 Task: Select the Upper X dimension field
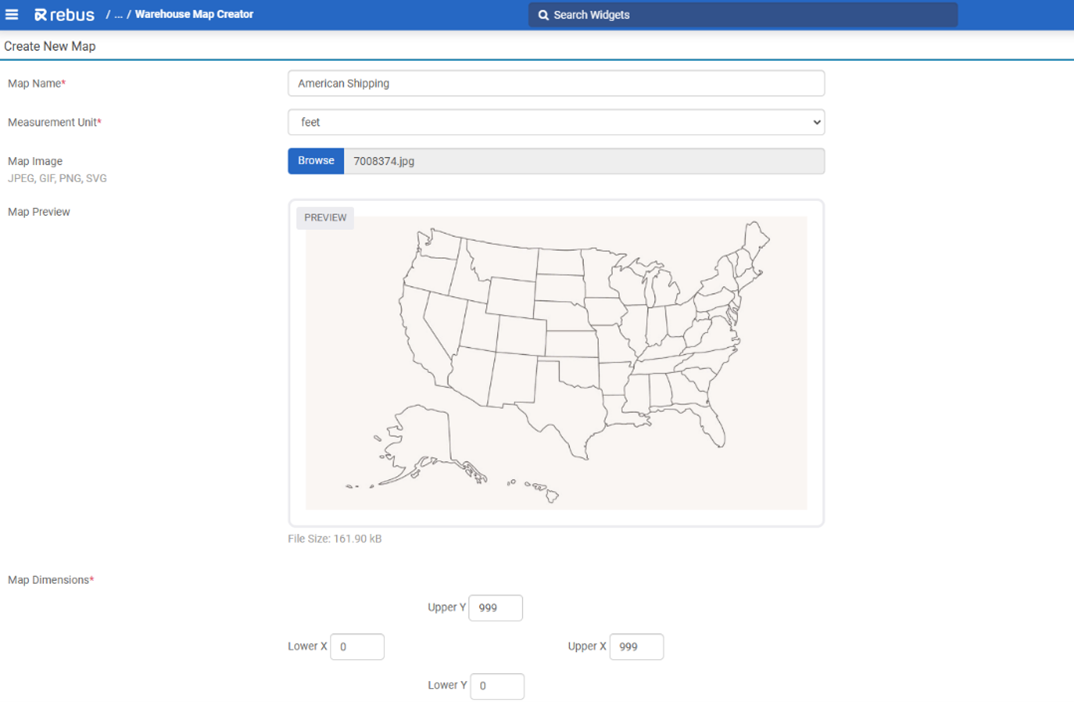coord(636,647)
